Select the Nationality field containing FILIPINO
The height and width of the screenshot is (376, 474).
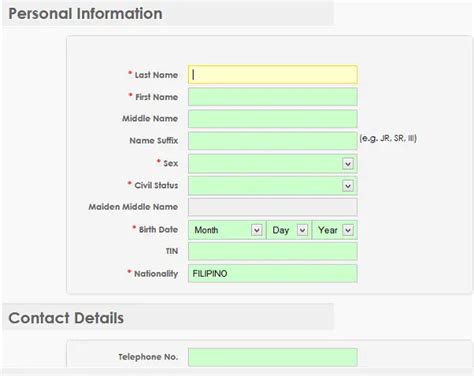[x=273, y=273]
